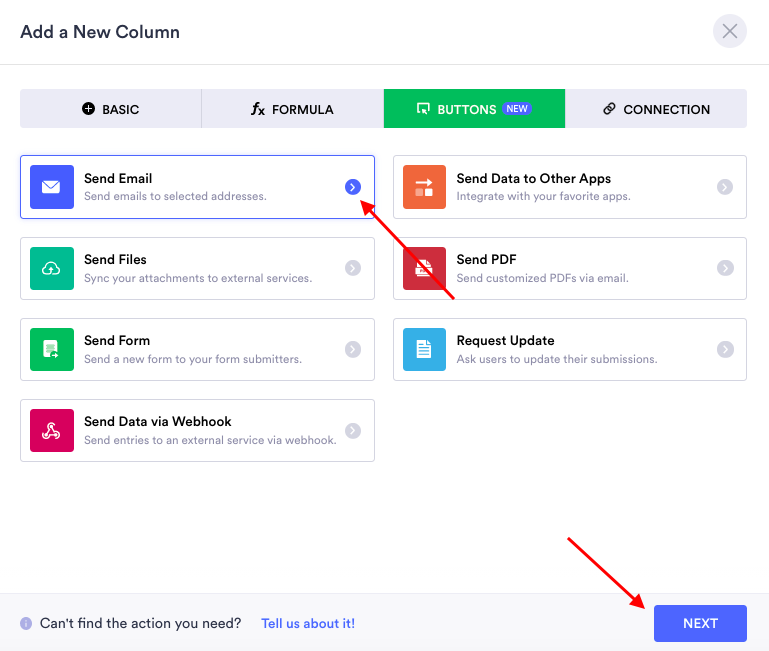Switch to the Basic tab
The height and width of the screenshot is (651, 769).
tap(111, 109)
